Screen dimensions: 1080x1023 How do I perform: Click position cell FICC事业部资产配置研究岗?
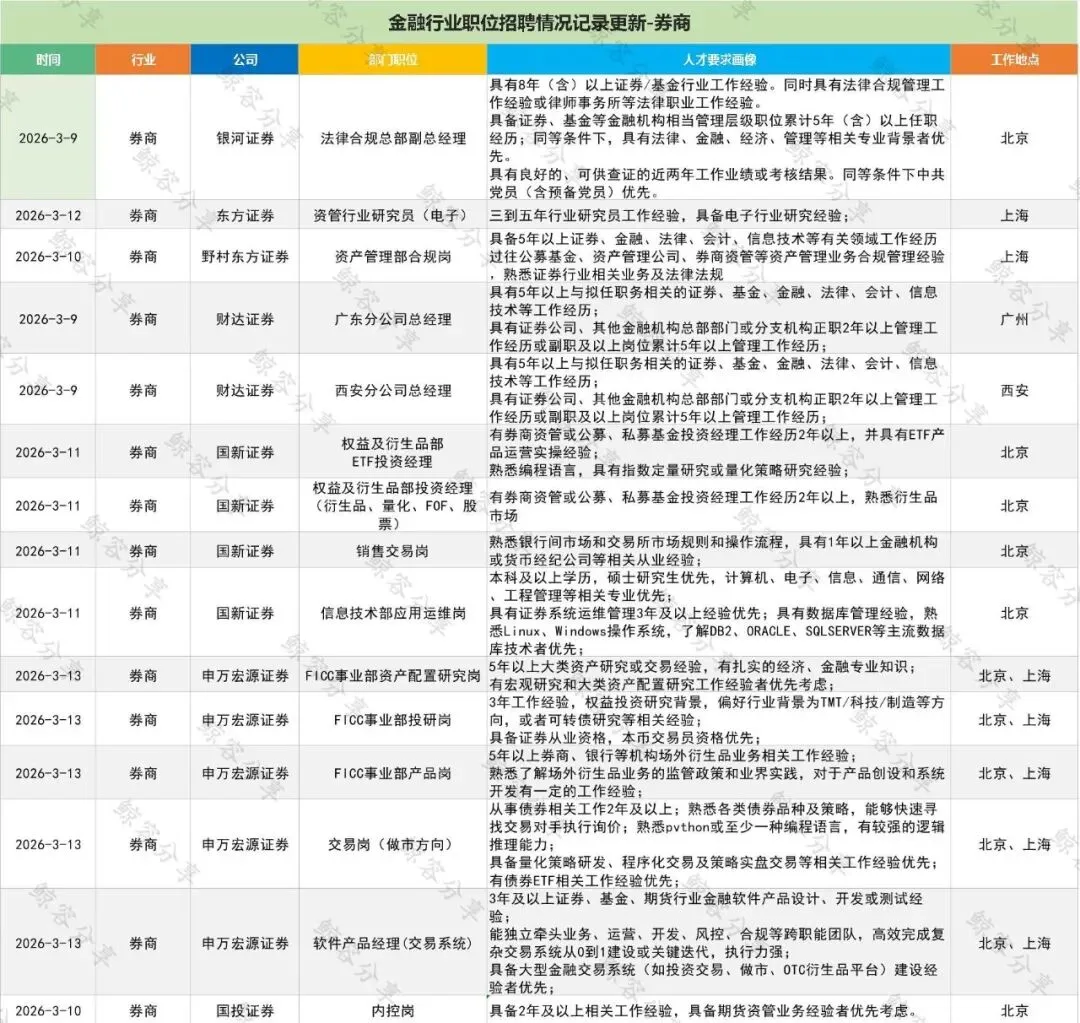(x=393, y=676)
